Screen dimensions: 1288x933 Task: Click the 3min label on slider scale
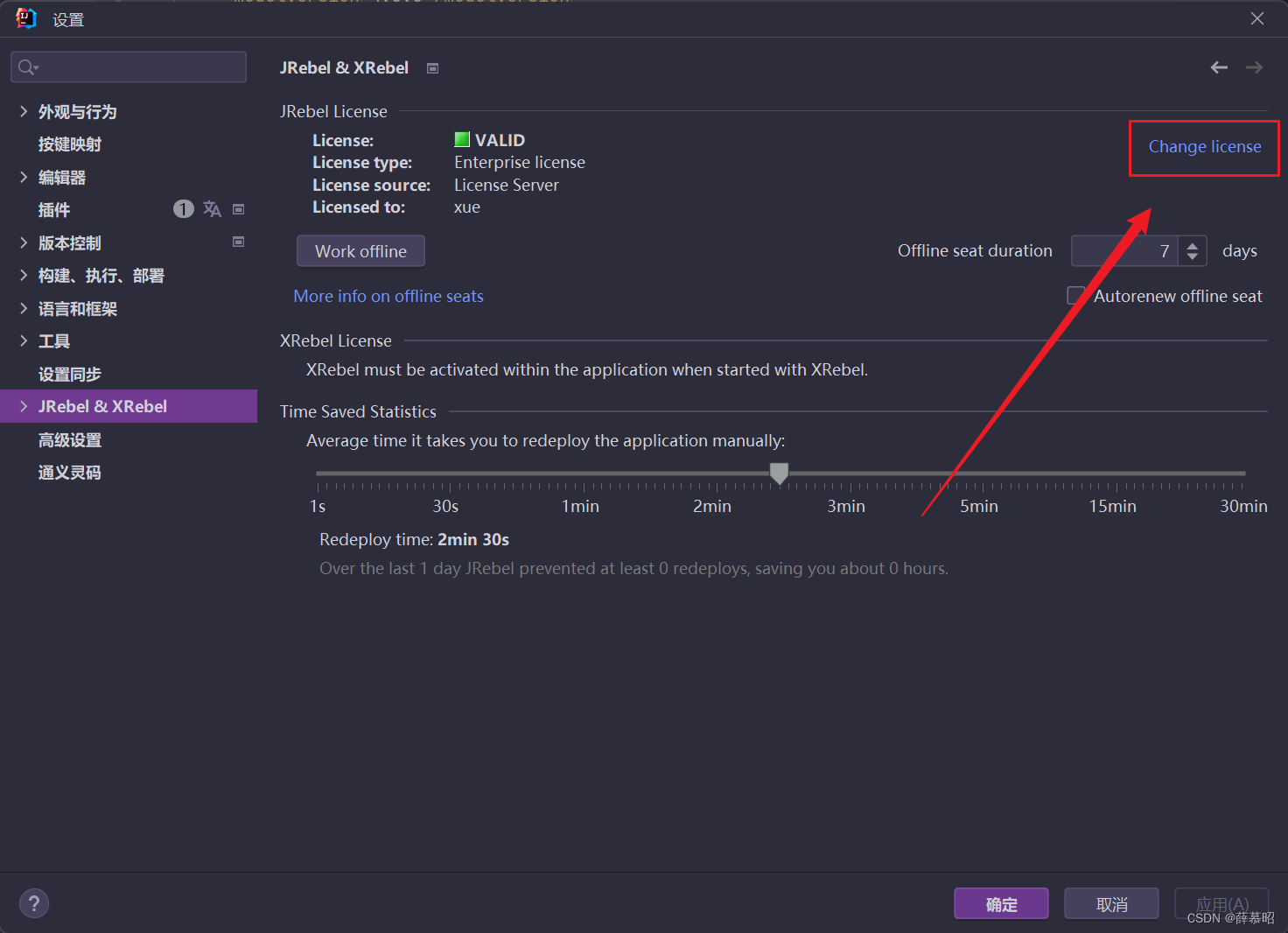point(846,506)
